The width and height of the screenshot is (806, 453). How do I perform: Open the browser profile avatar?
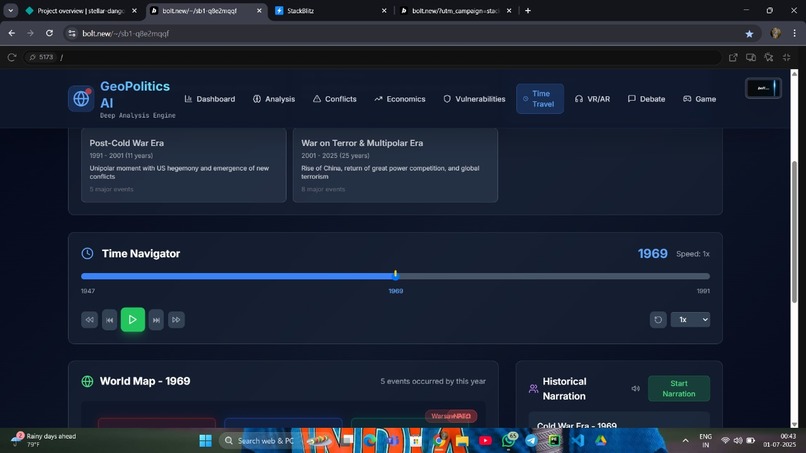coord(776,33)
